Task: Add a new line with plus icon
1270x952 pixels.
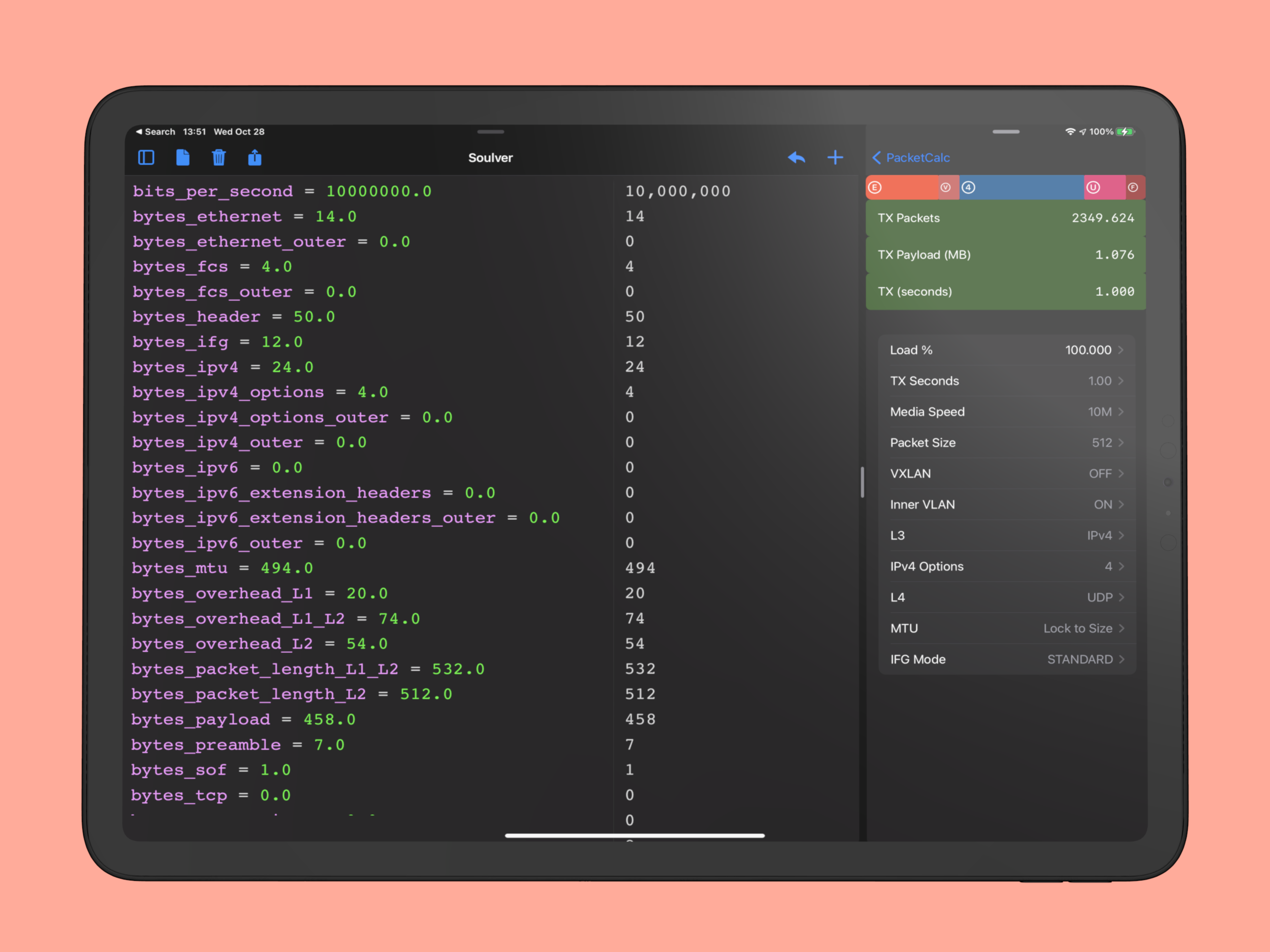Action: (835, 157)
